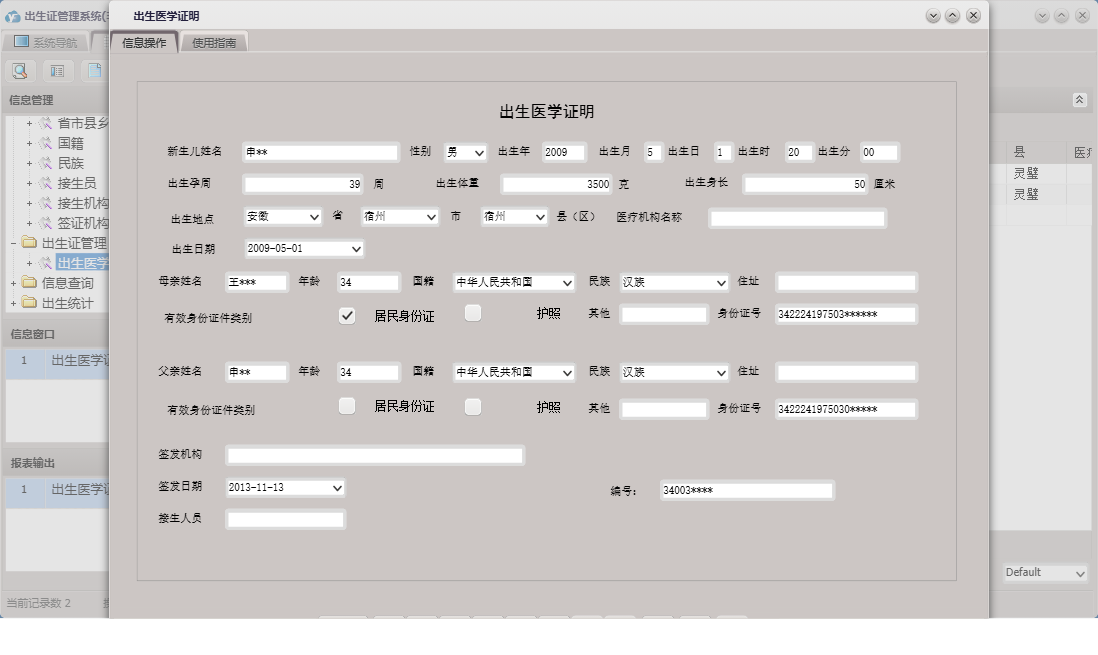Select the magnifier search icon in the toolbar

(x=19, y=70)
